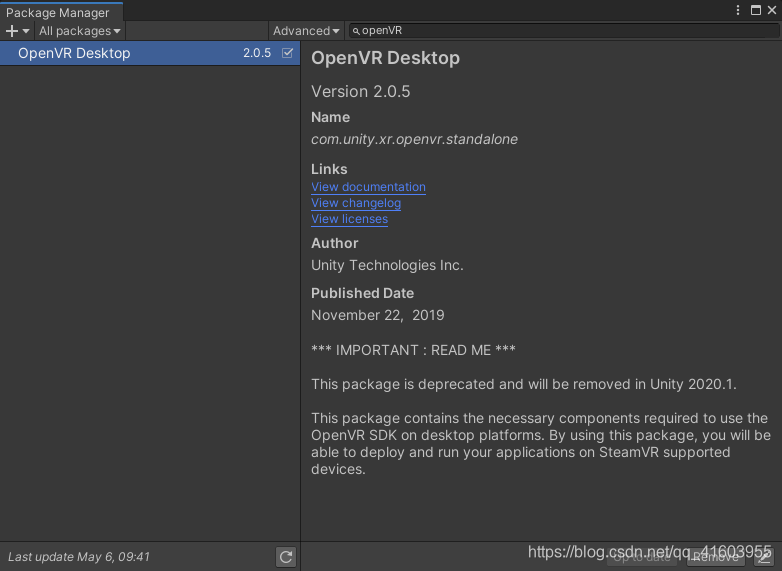Click the Last update May 6 status text

click(x=79, y=557)
